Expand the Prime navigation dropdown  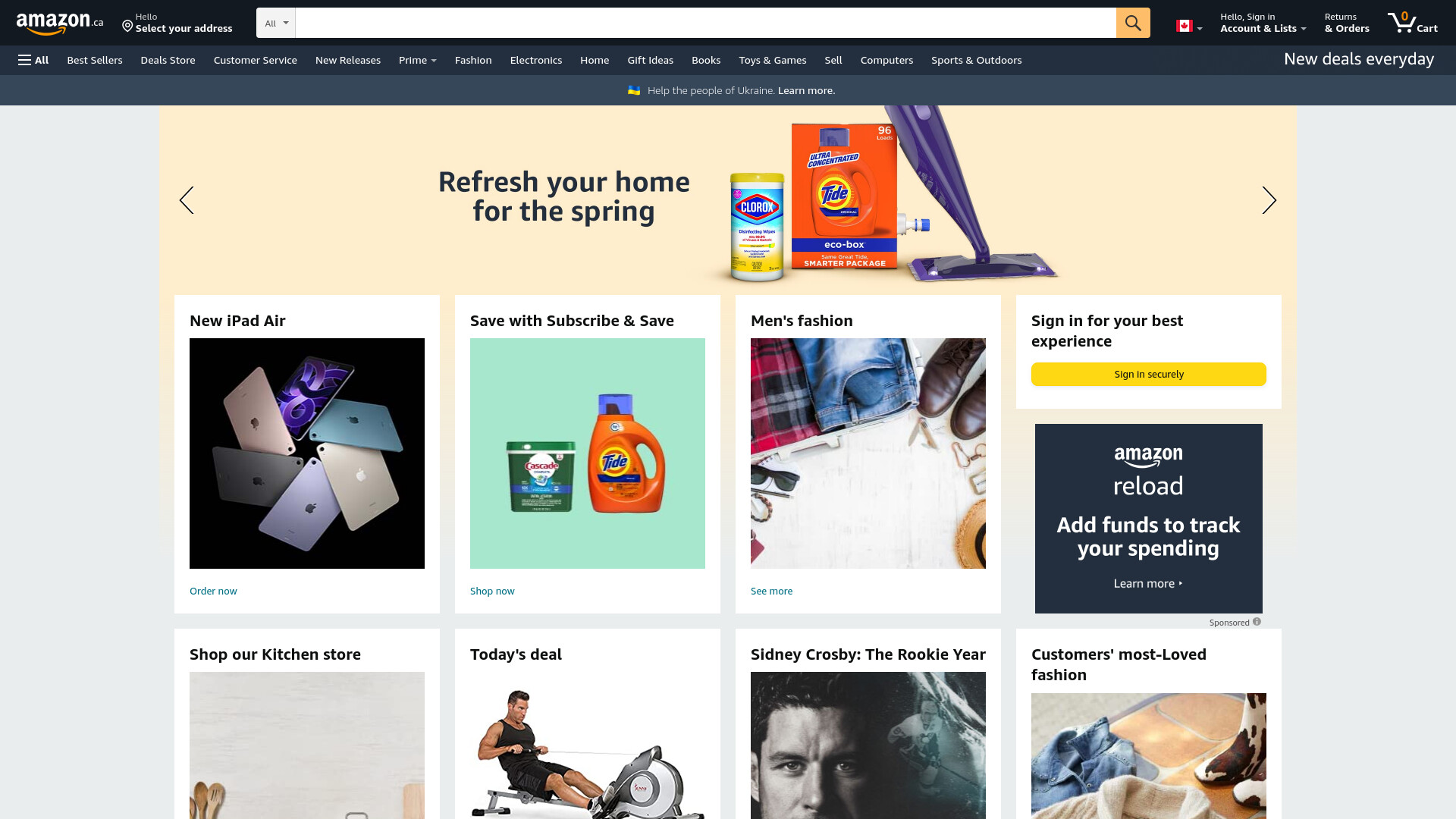point(417,60)
